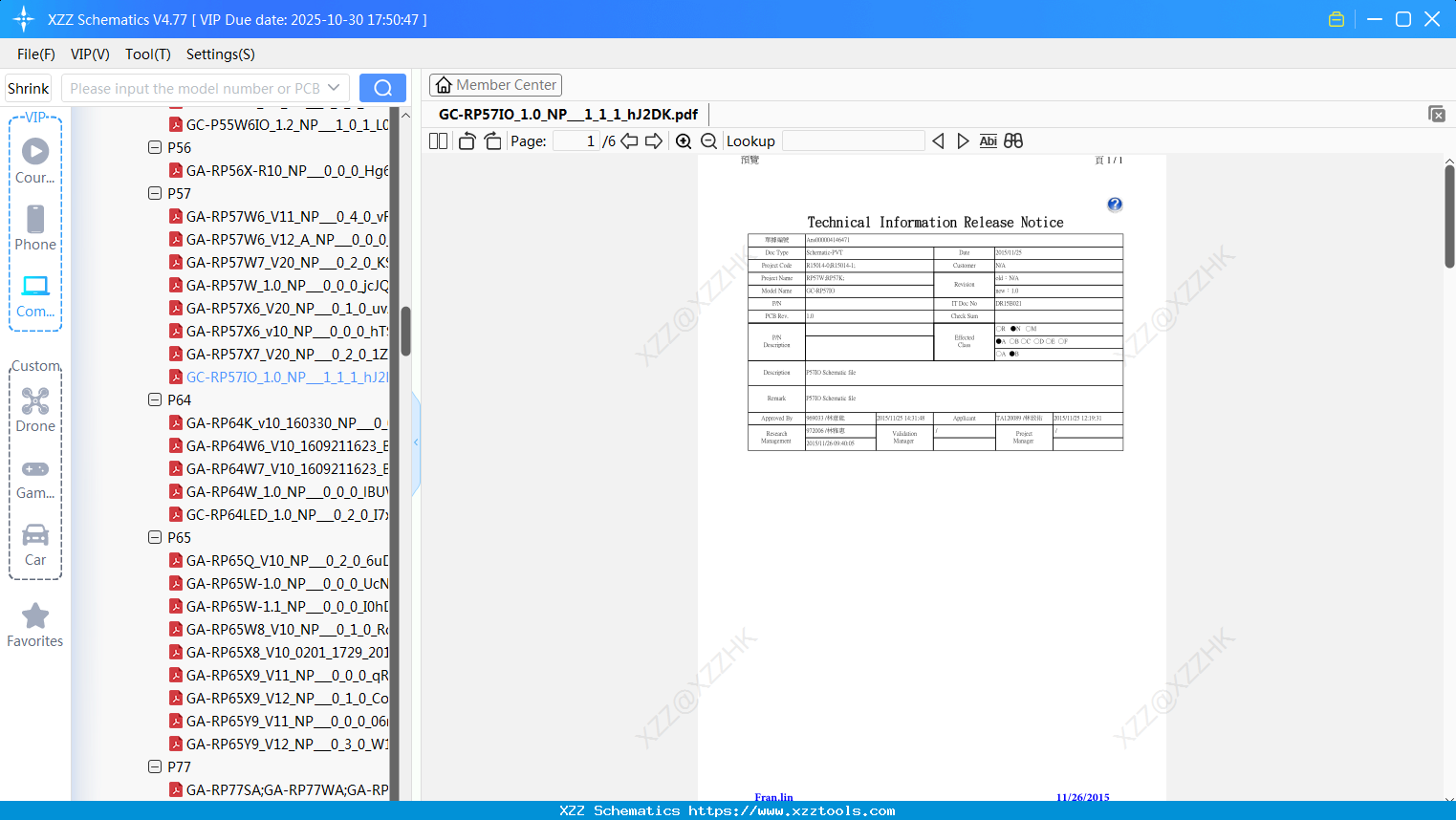Collapse the left panel via splitter handle
The image size is (1456, 820).
[x=416, y=442]
